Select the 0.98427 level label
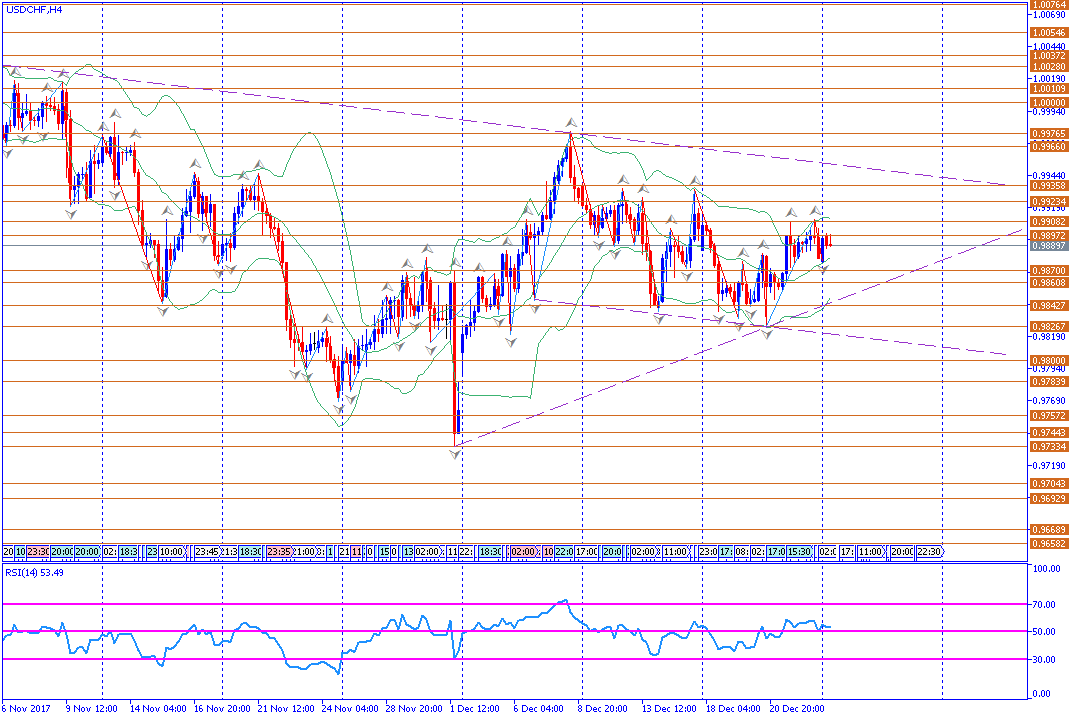Viewport: 1080px width, 720px height. 1049,305
